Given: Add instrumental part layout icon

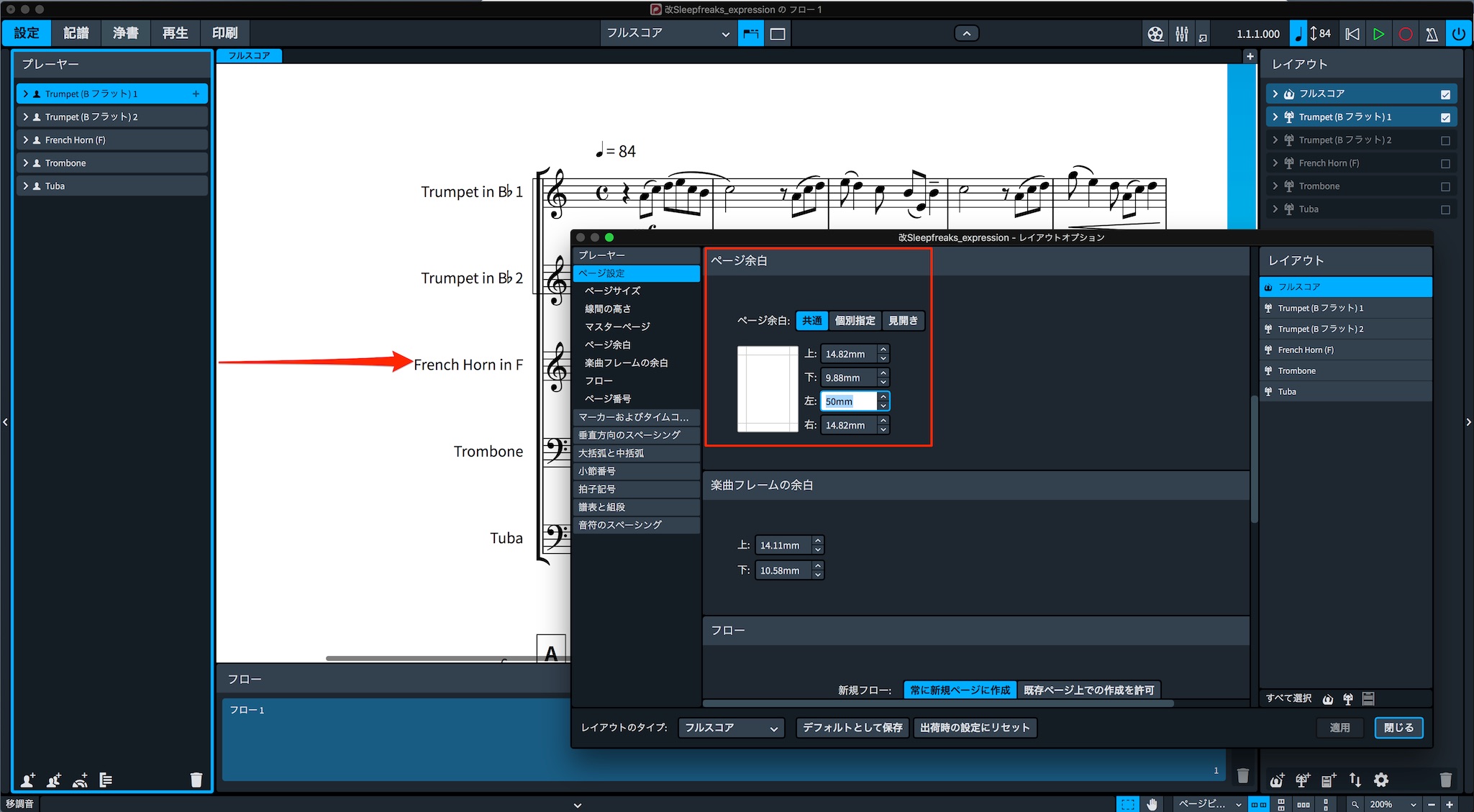Looking at the screenshot, I should tap(1303, 780).
